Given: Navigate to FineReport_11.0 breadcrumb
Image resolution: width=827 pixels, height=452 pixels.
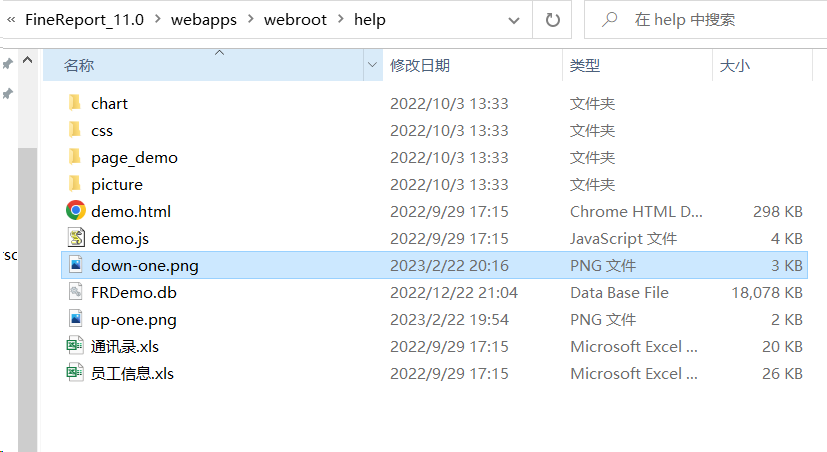Looking at the screenshot, I should pyautogui.click(x=84, y=20).
